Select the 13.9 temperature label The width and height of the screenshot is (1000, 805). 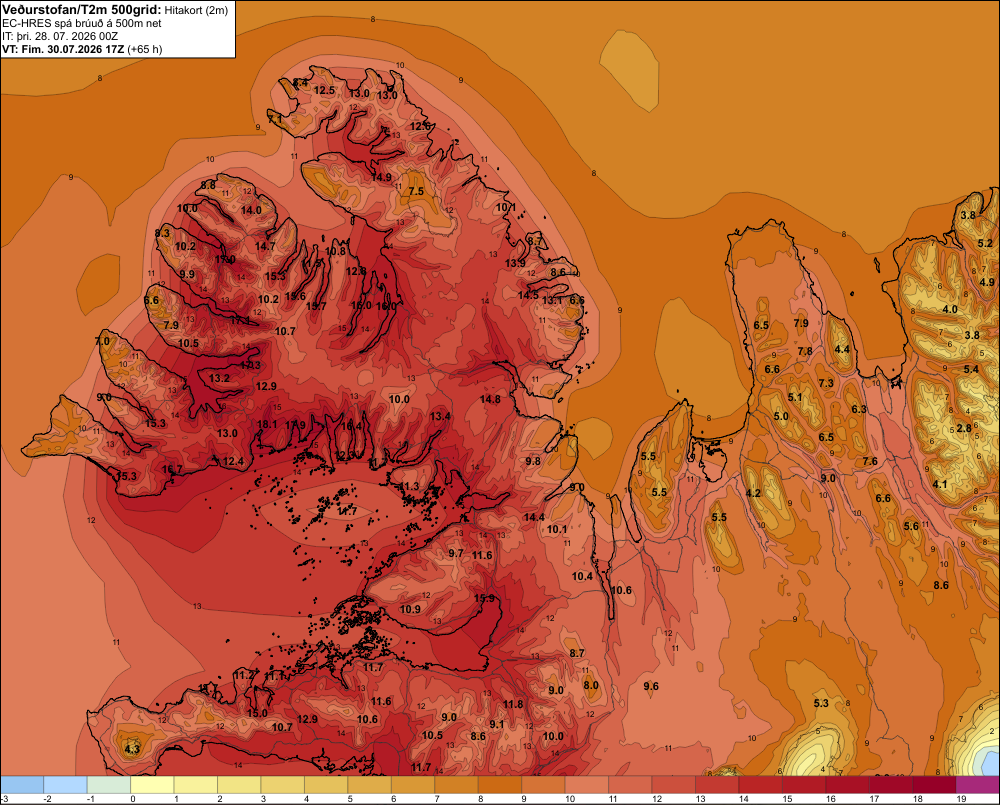coord(515,263)
